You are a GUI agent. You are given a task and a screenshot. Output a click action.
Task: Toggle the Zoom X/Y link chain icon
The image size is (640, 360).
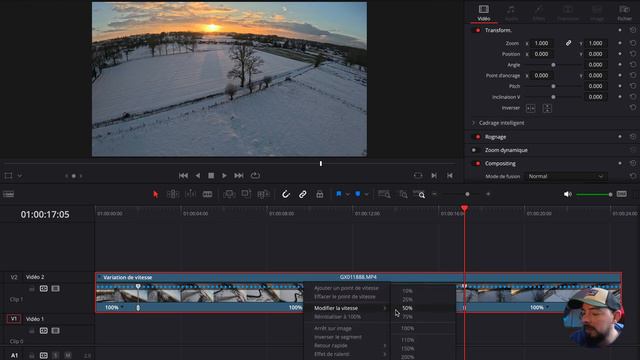pyautogui.click(x=568, y=43)
